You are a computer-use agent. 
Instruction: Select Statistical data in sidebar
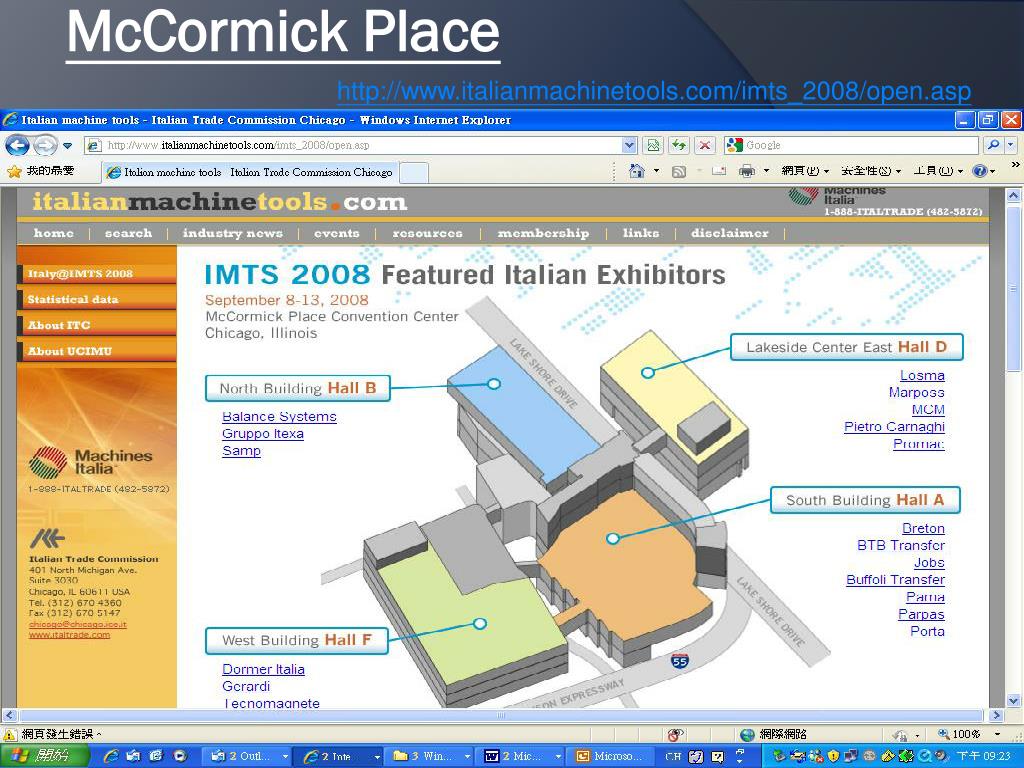(x=97, y=299)
